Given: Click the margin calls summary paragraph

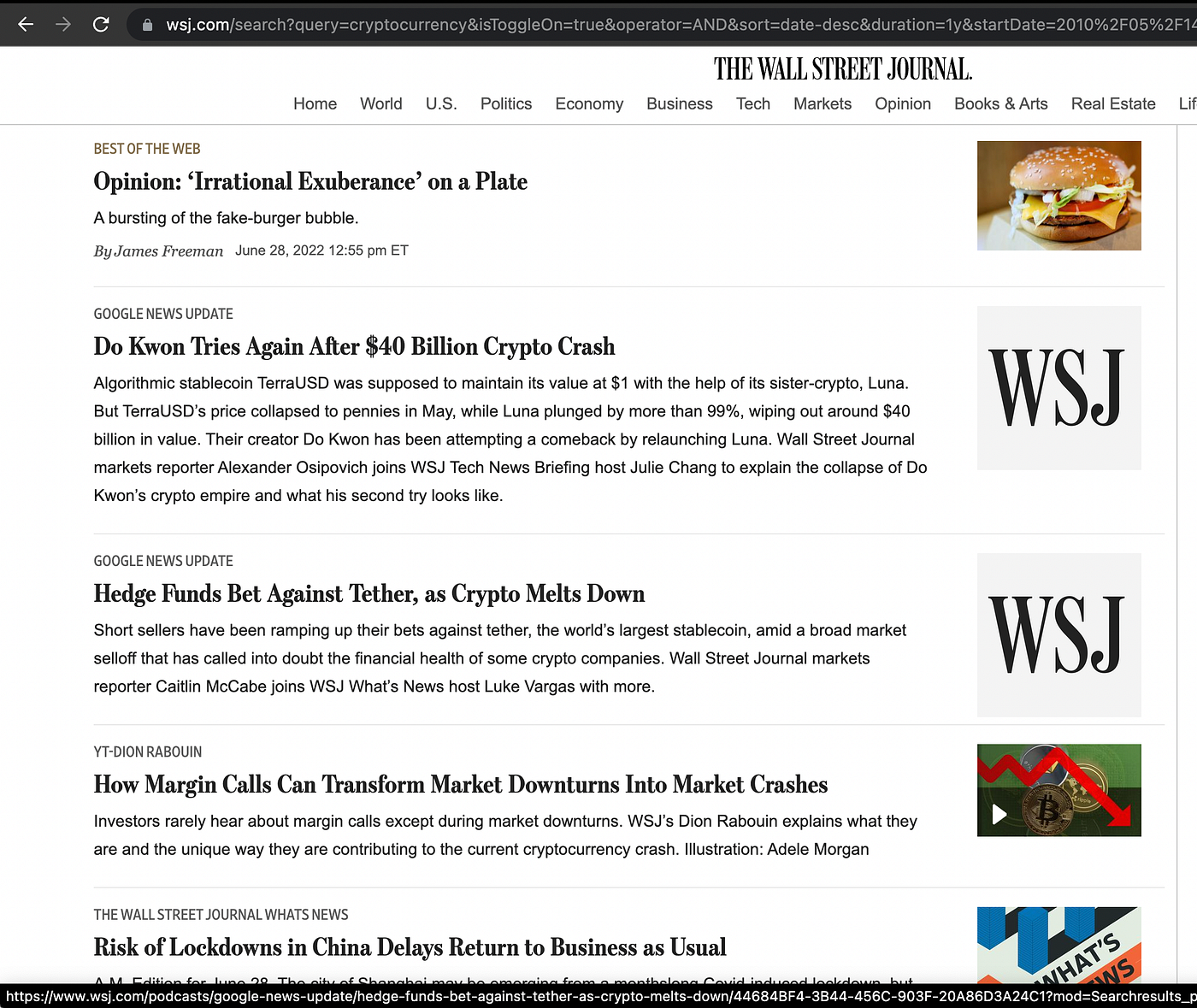Looking at the screenshot, I should click(505, 835).
